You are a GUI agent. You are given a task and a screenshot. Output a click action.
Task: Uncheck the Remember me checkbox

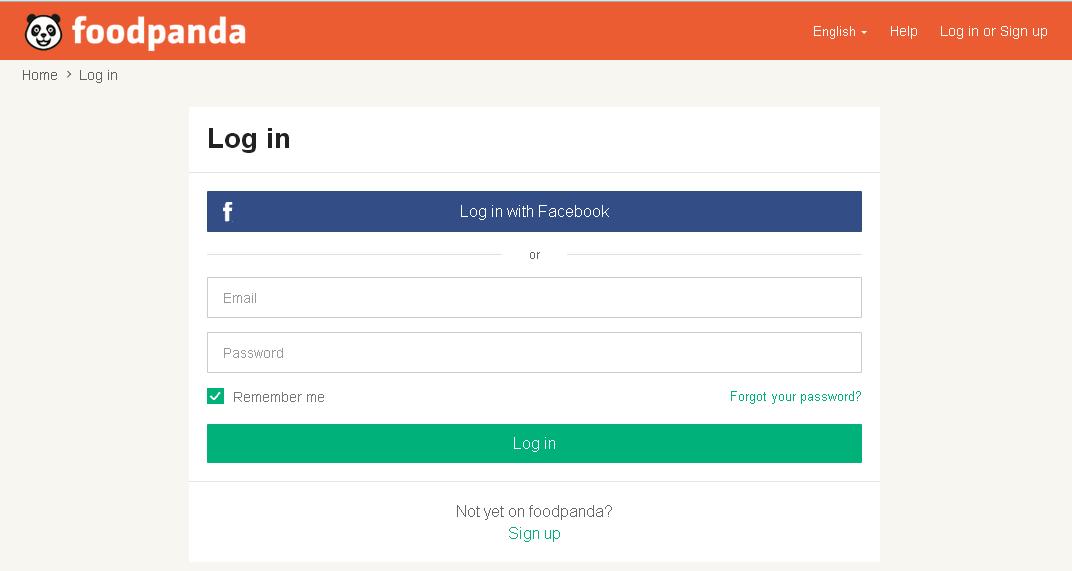[x=215, y=396]
